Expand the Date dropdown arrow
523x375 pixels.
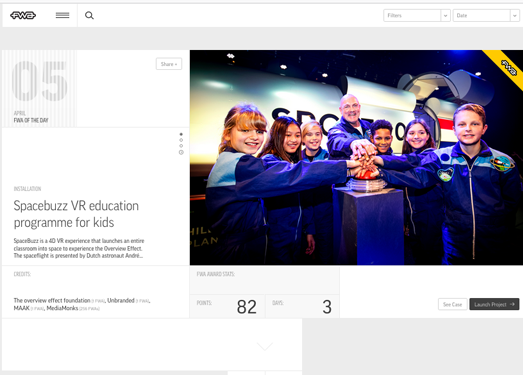pos(515,16)
